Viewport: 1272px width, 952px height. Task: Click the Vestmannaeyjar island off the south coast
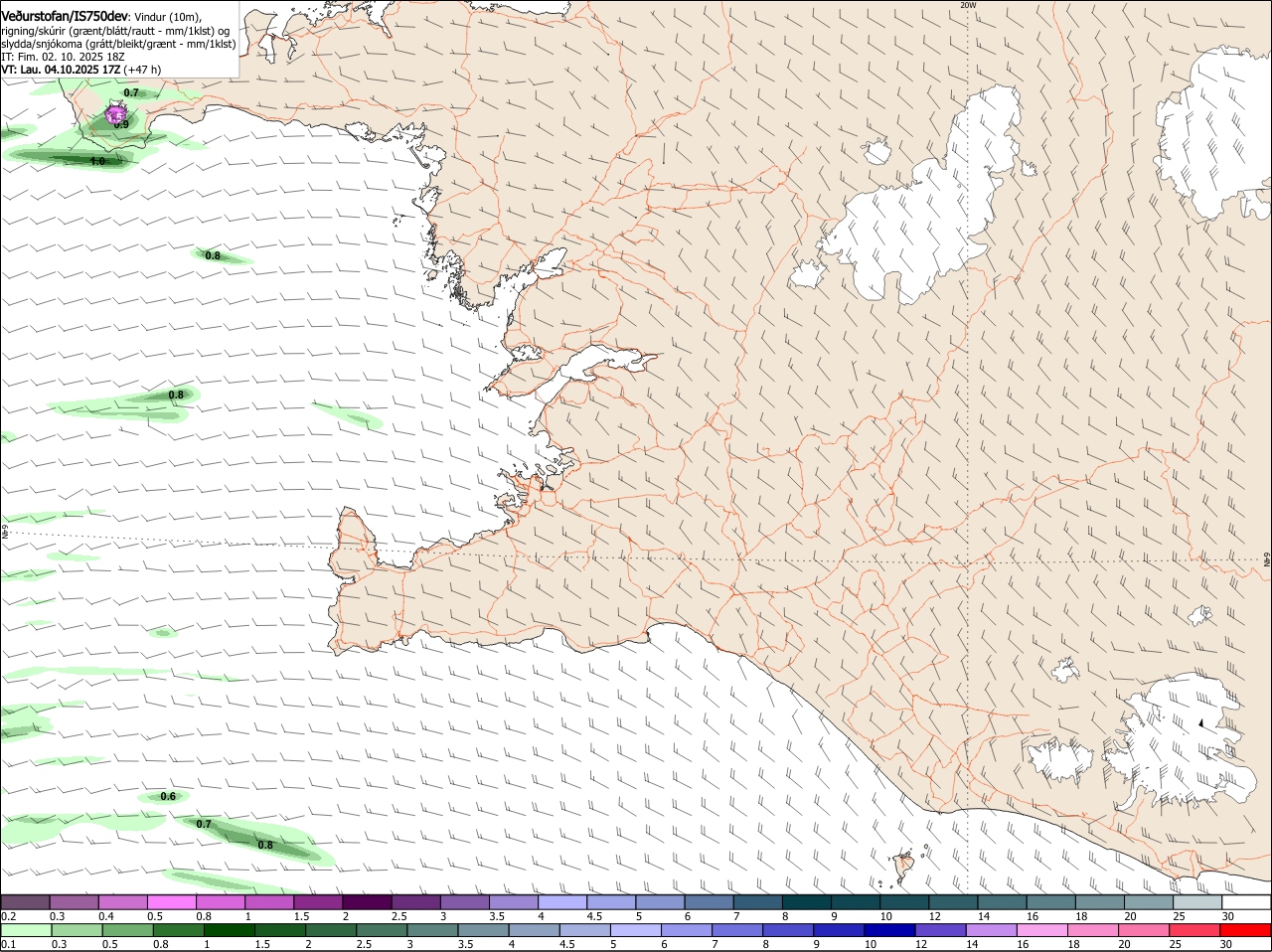tap(904, 869)
